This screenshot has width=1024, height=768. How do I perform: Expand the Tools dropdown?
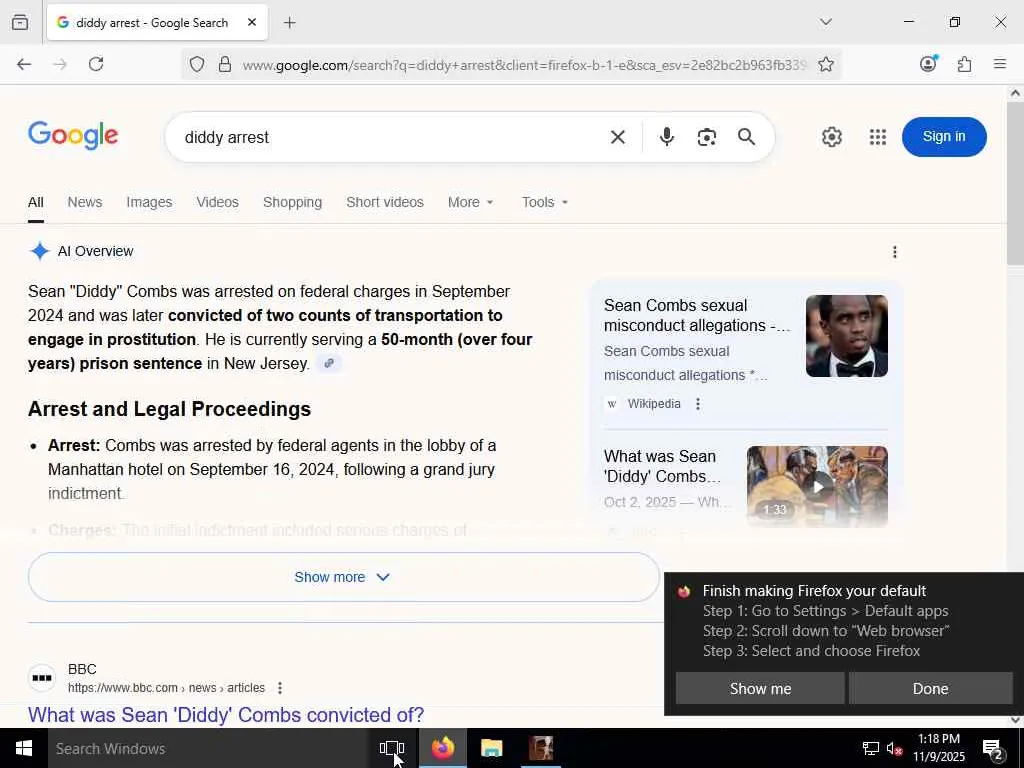[x=545, y=202]
